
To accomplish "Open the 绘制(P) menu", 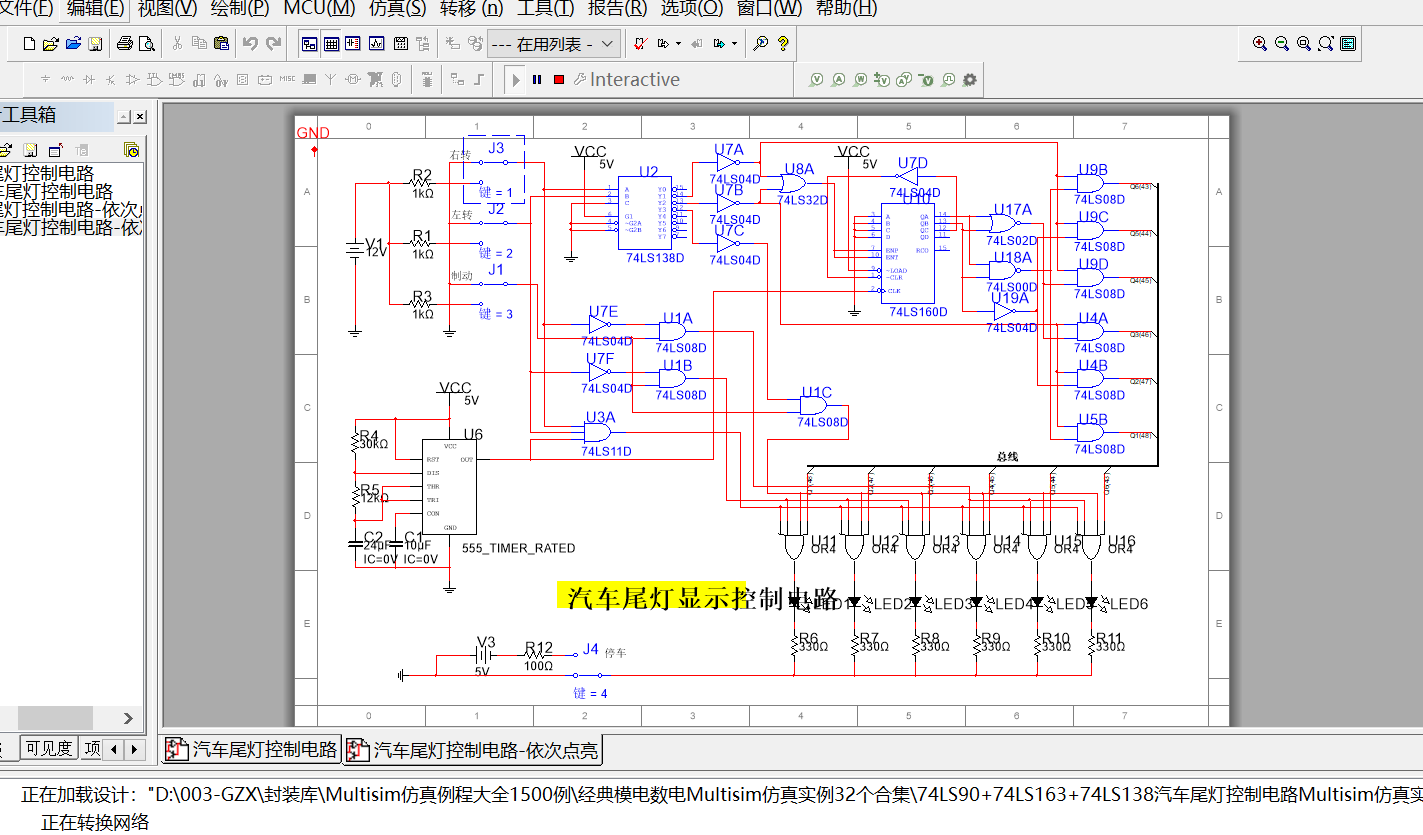I will pyautogui.click(x=240, y=9).
